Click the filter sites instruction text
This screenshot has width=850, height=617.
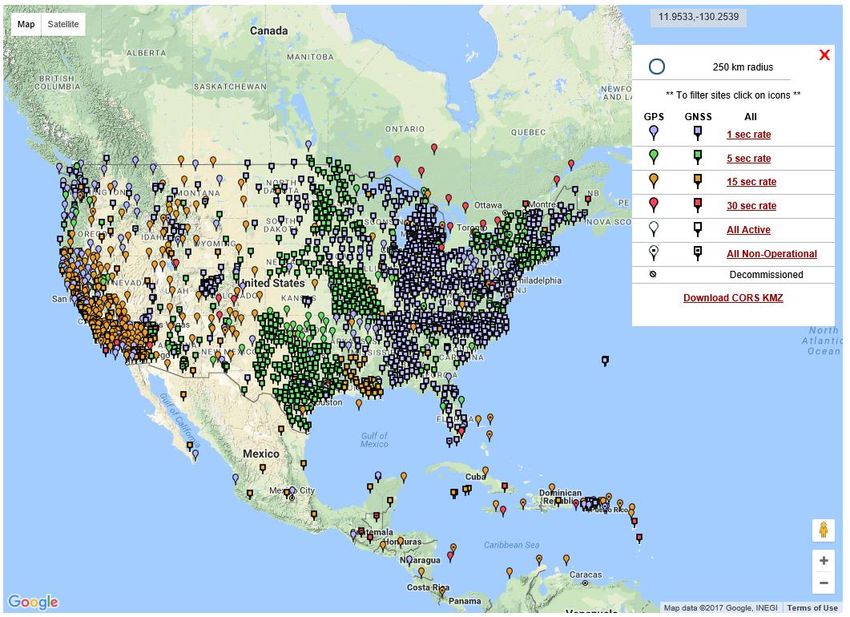(733, 95)
